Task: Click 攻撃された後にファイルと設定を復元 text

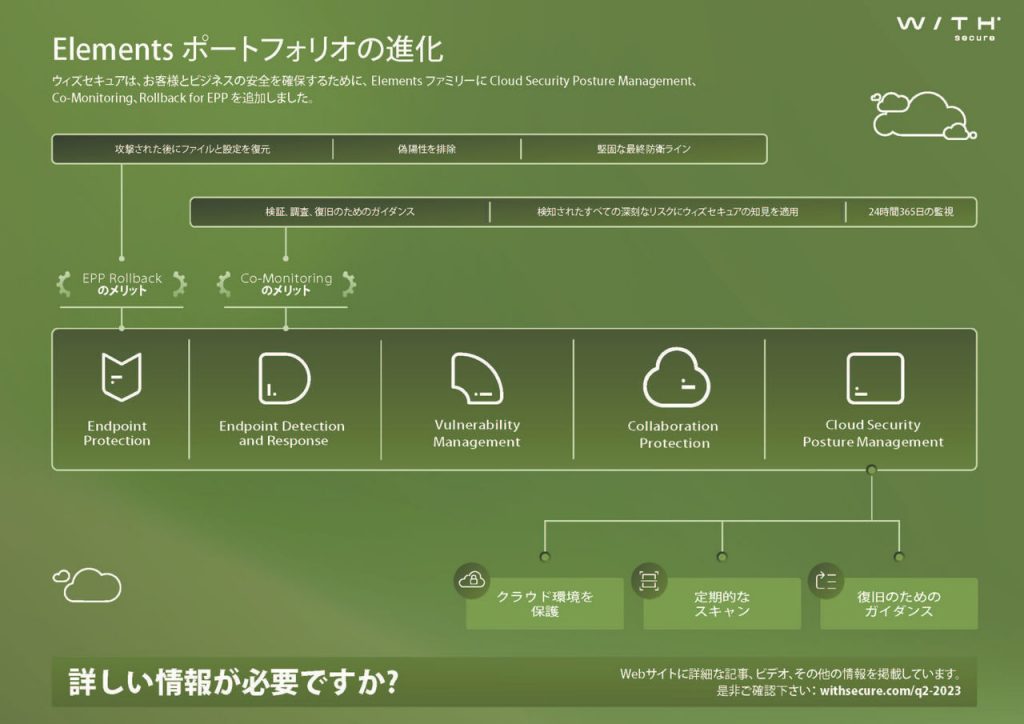Action: (192, 149)
